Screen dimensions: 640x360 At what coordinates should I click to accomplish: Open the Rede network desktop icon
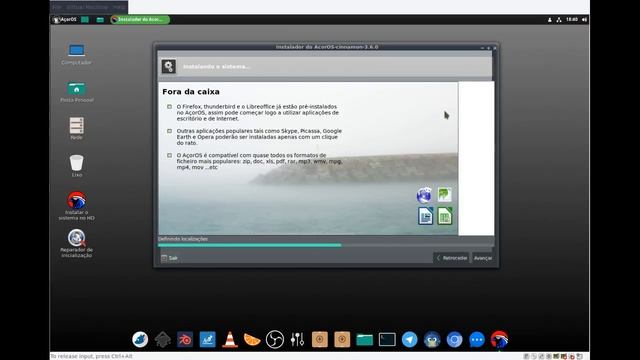pos(76,129)
